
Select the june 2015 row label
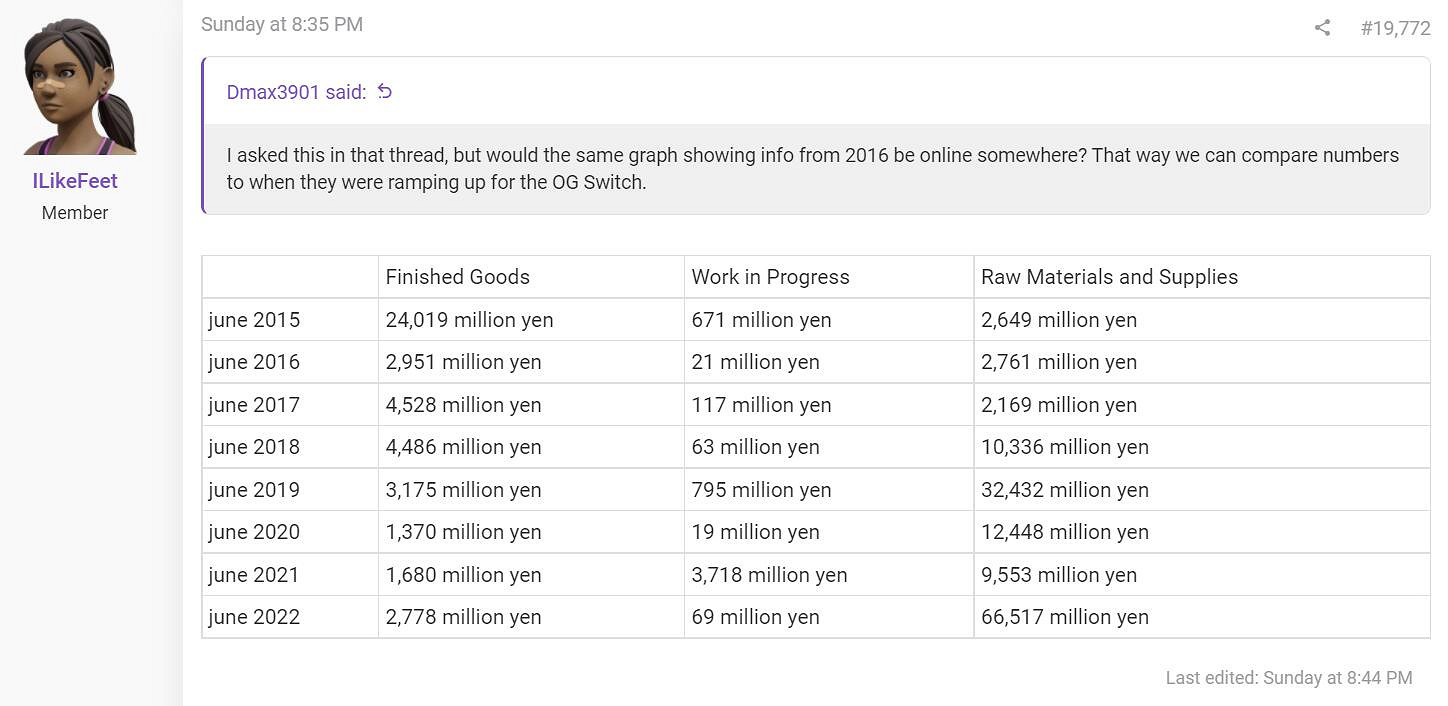254,320
